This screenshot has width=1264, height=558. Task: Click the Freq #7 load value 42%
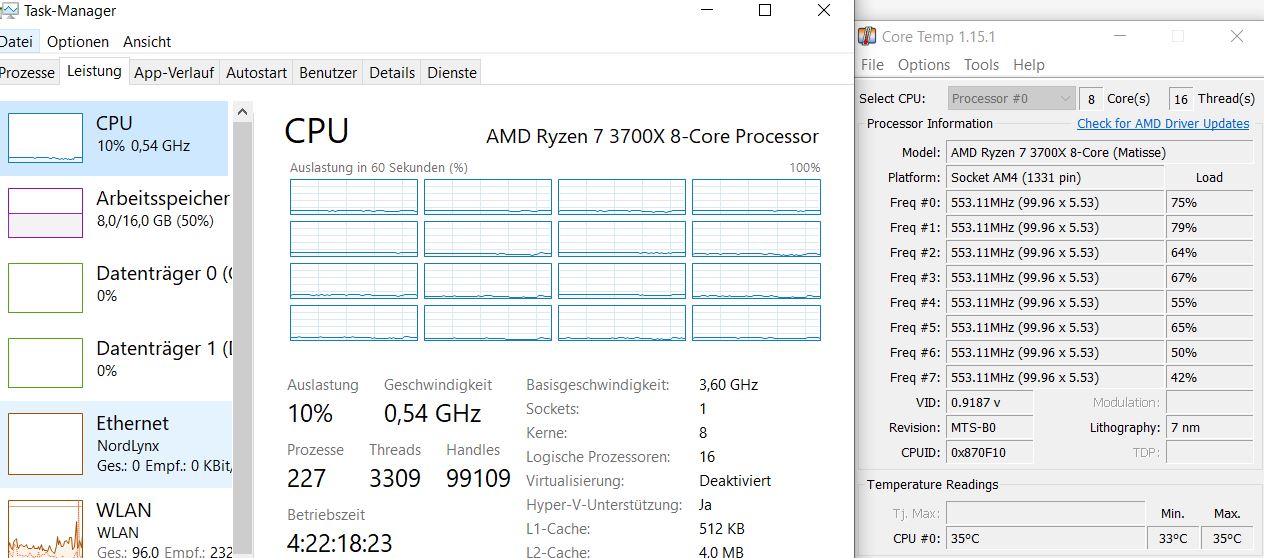[1209, 377]
